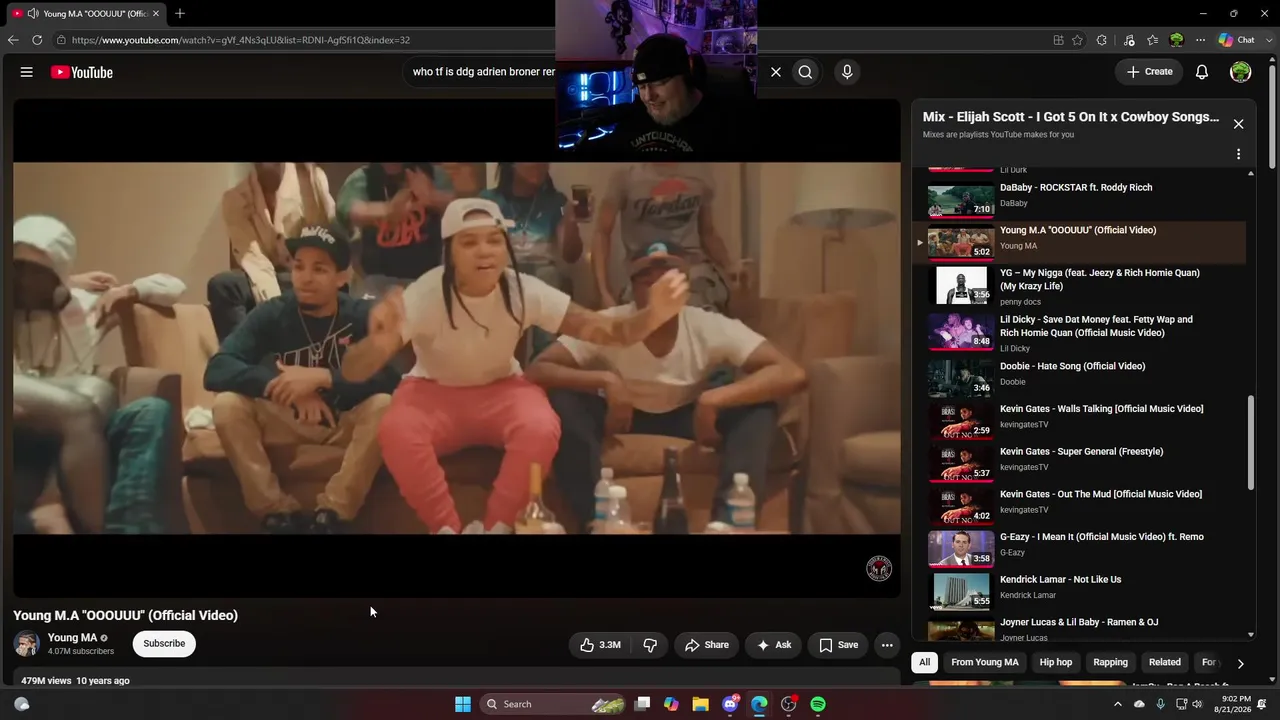
Task: Clear the YouTube search query
Action: click(x=775, y=72)
